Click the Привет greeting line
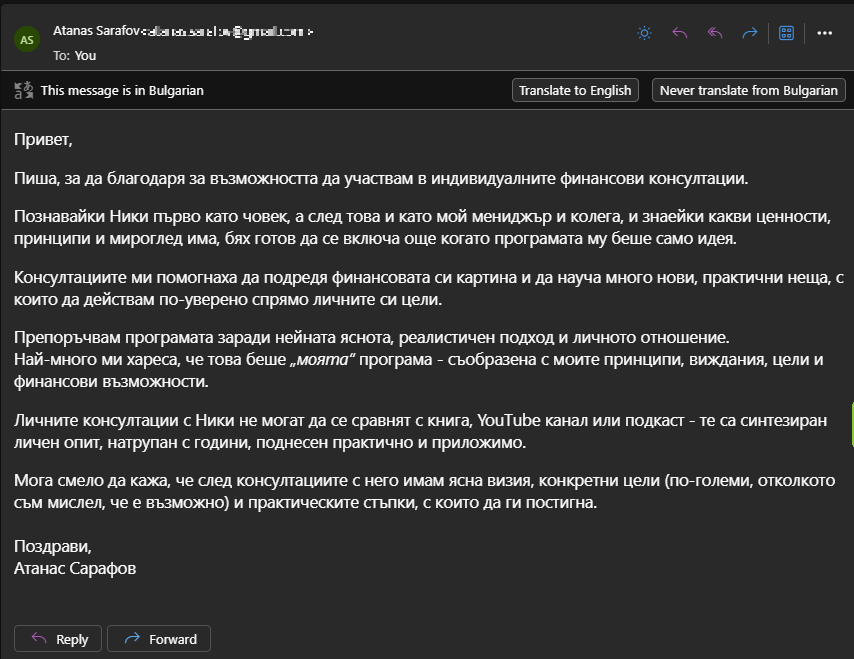 click(x=43, y=139)
